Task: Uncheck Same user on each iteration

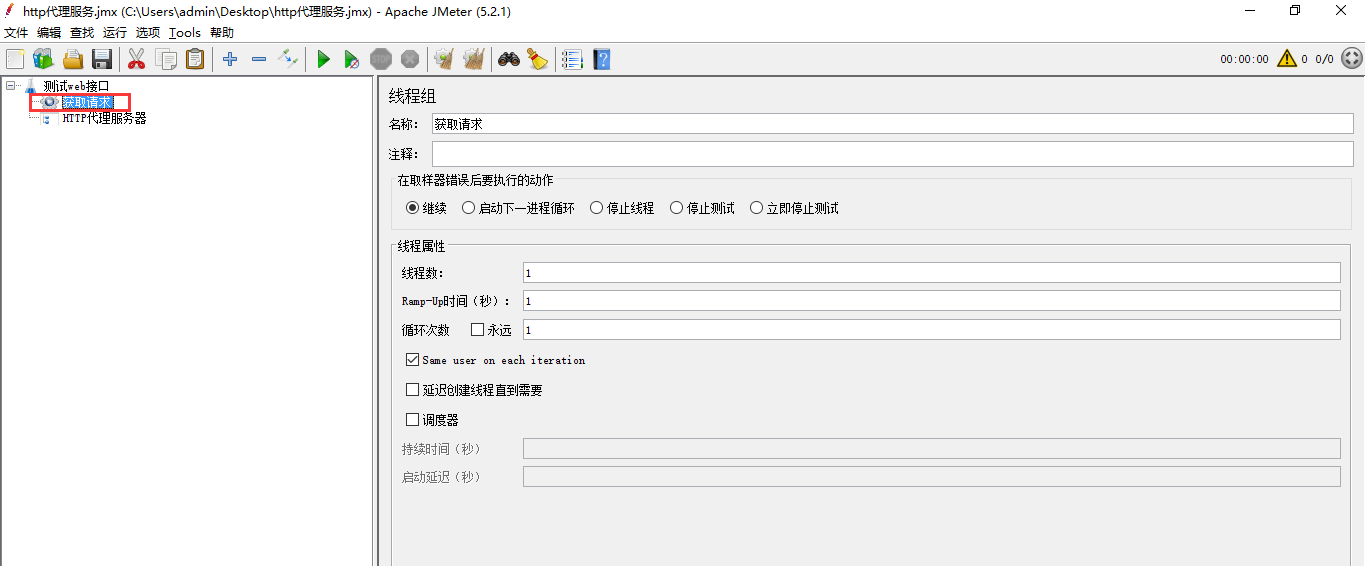Action: pyautogui.click(x=412, y=359)
